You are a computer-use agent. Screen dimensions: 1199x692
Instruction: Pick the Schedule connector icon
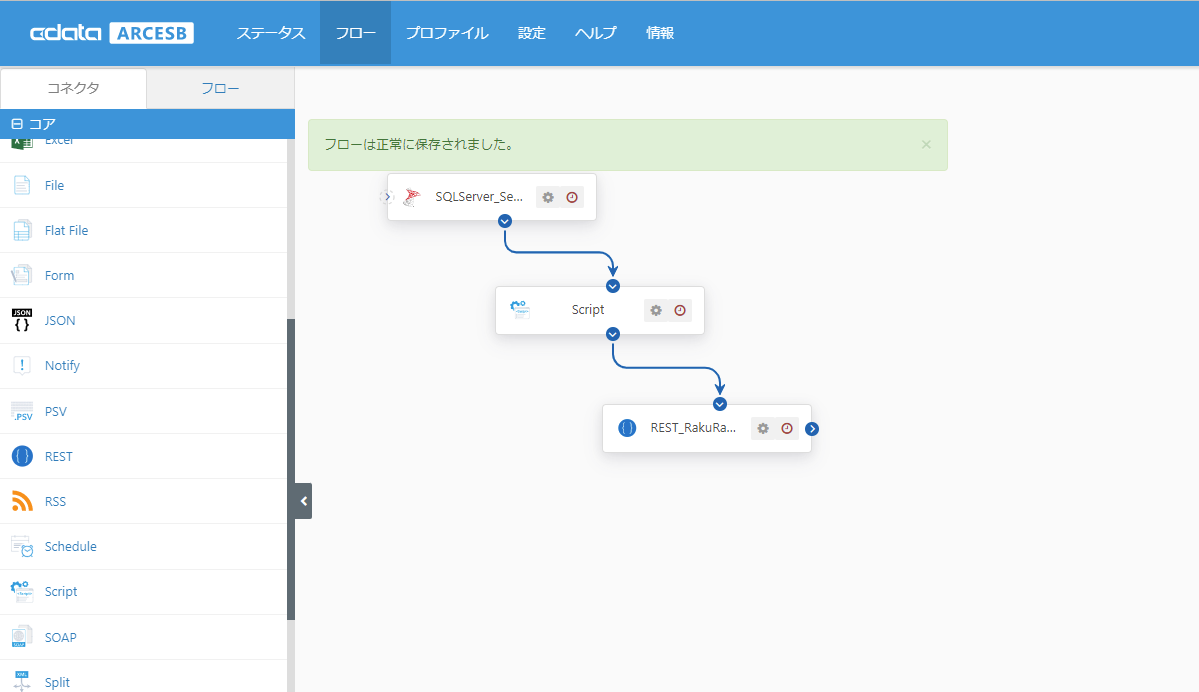pyautogui.click(x=22, y=547)
